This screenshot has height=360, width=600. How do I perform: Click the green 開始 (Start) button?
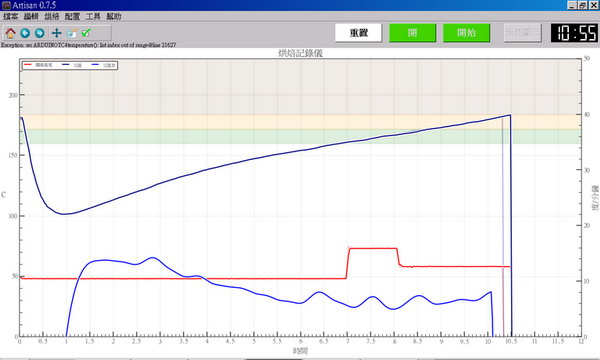pos(466,33)
